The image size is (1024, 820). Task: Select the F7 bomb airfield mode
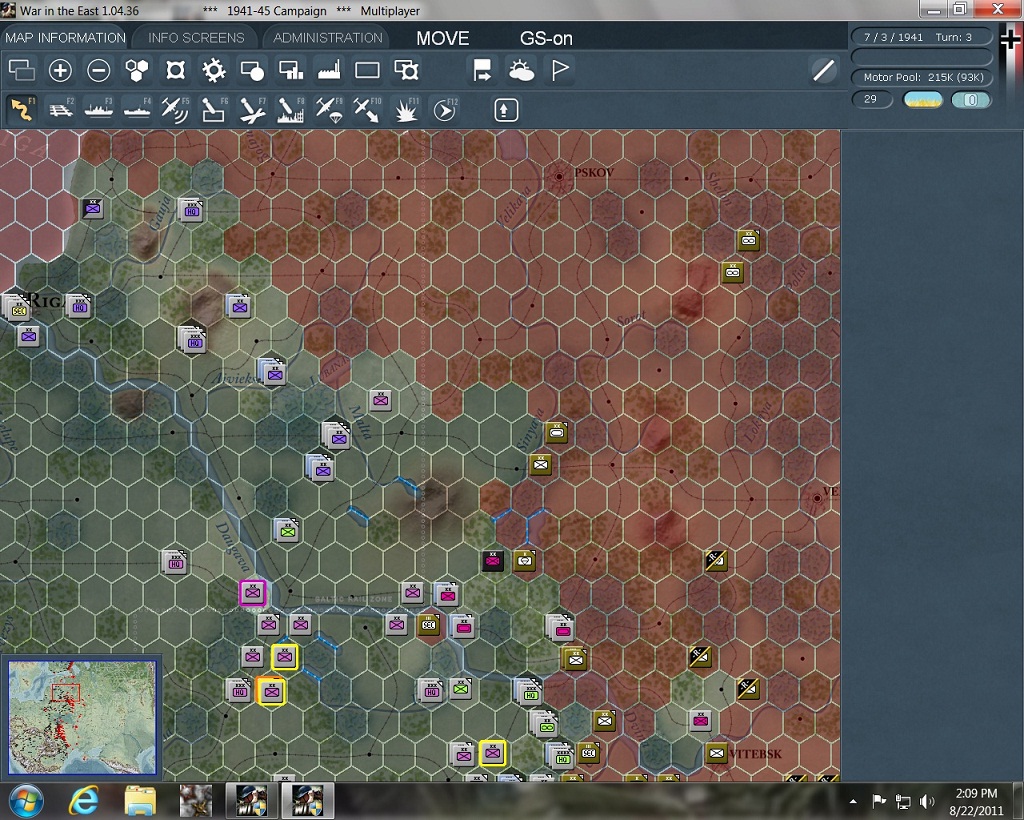pos(252,109)
